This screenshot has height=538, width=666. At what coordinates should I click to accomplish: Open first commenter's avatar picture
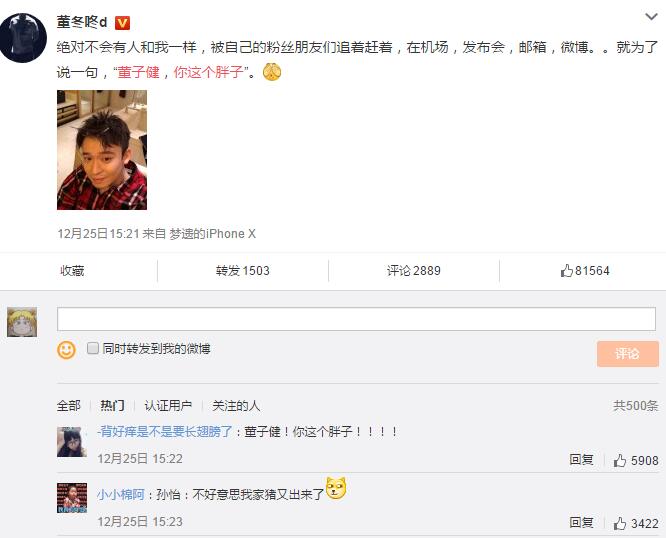[x=71, y=442]
